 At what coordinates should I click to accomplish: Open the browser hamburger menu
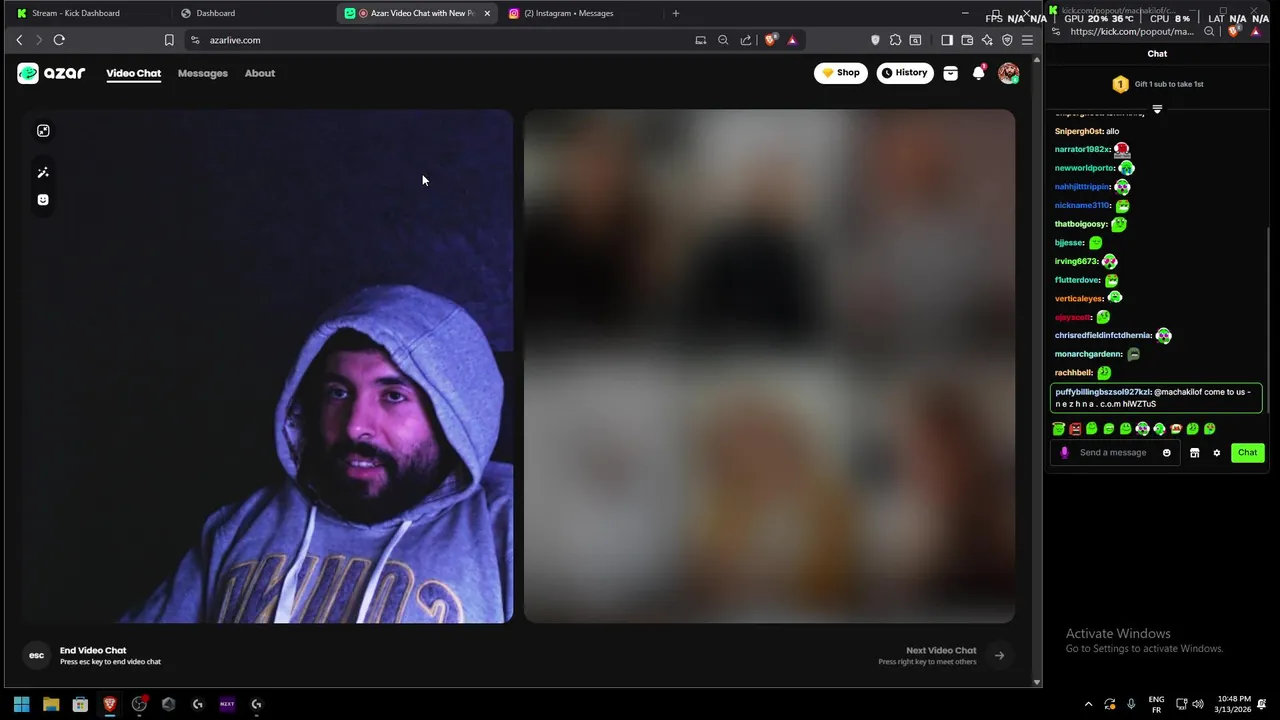[1027, 40]
